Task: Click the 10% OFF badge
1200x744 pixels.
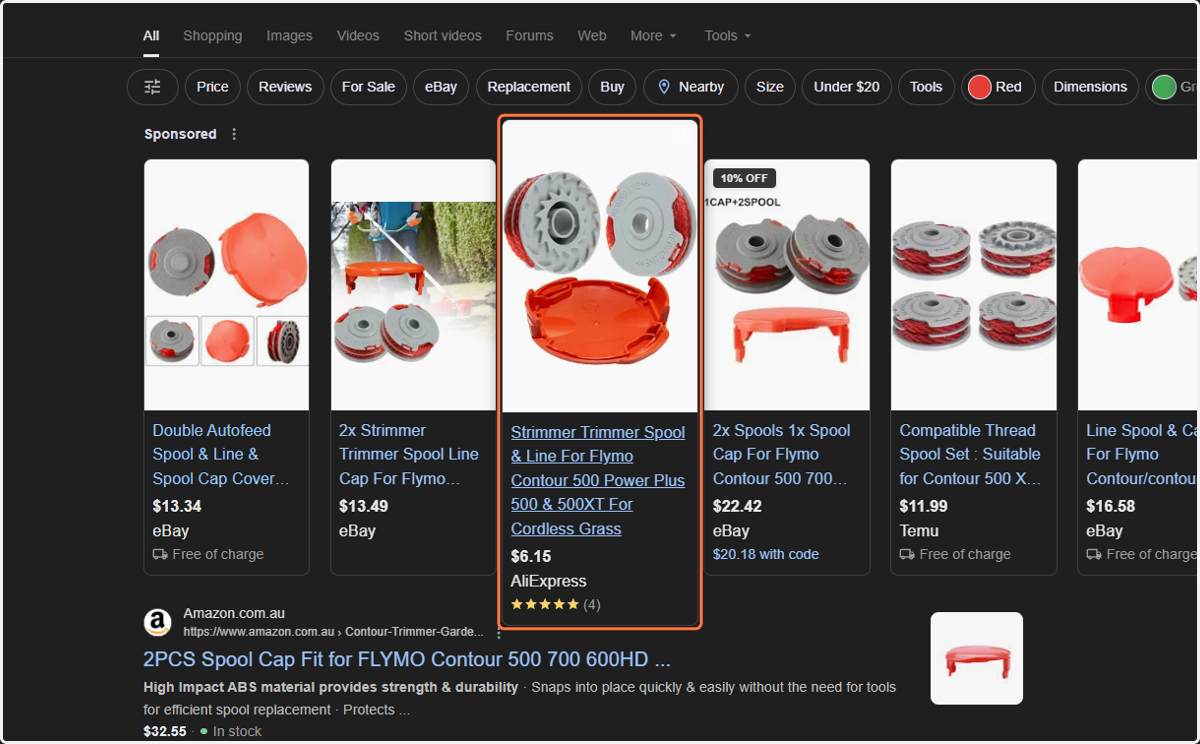Action: pyautogui.click(x=744, y=178)
